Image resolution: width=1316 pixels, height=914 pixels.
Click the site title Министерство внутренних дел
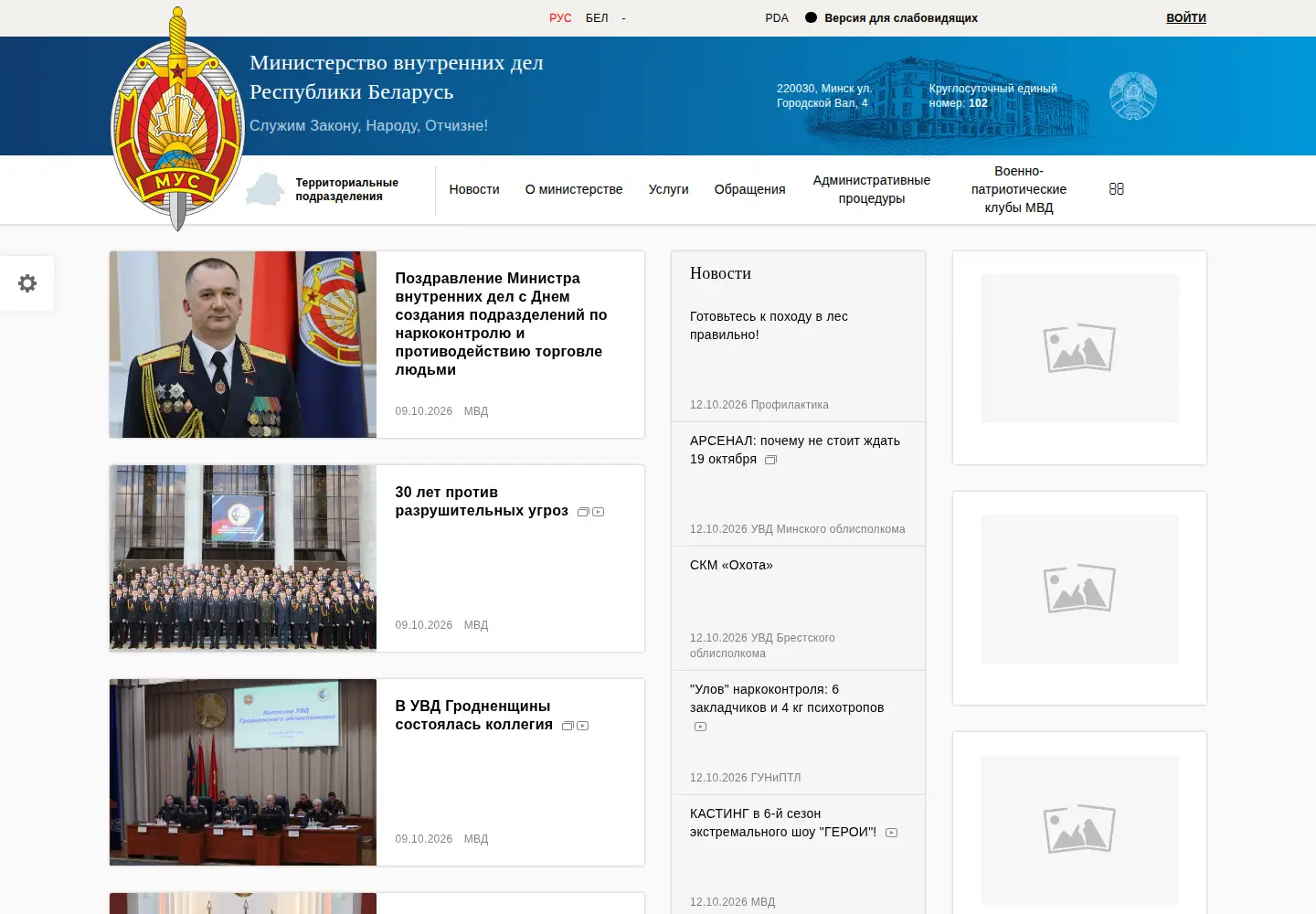tap(397, 77)
